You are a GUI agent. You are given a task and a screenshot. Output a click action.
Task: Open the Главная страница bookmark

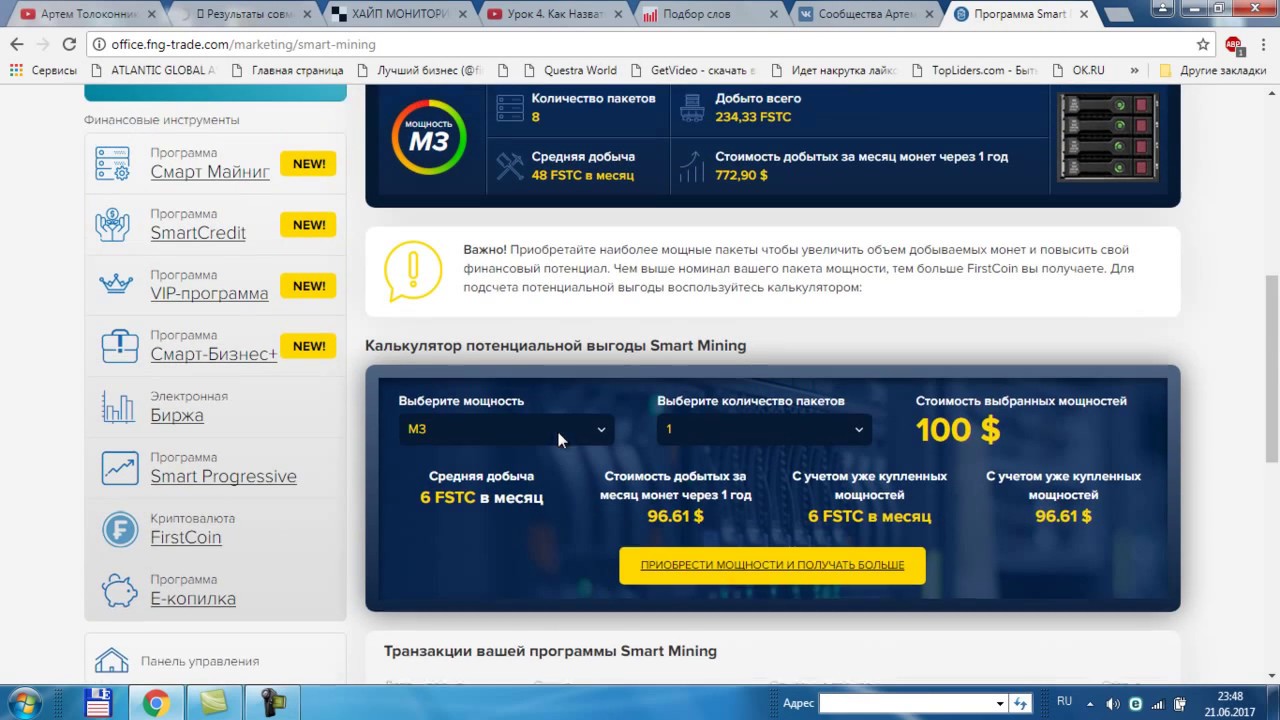288,71
